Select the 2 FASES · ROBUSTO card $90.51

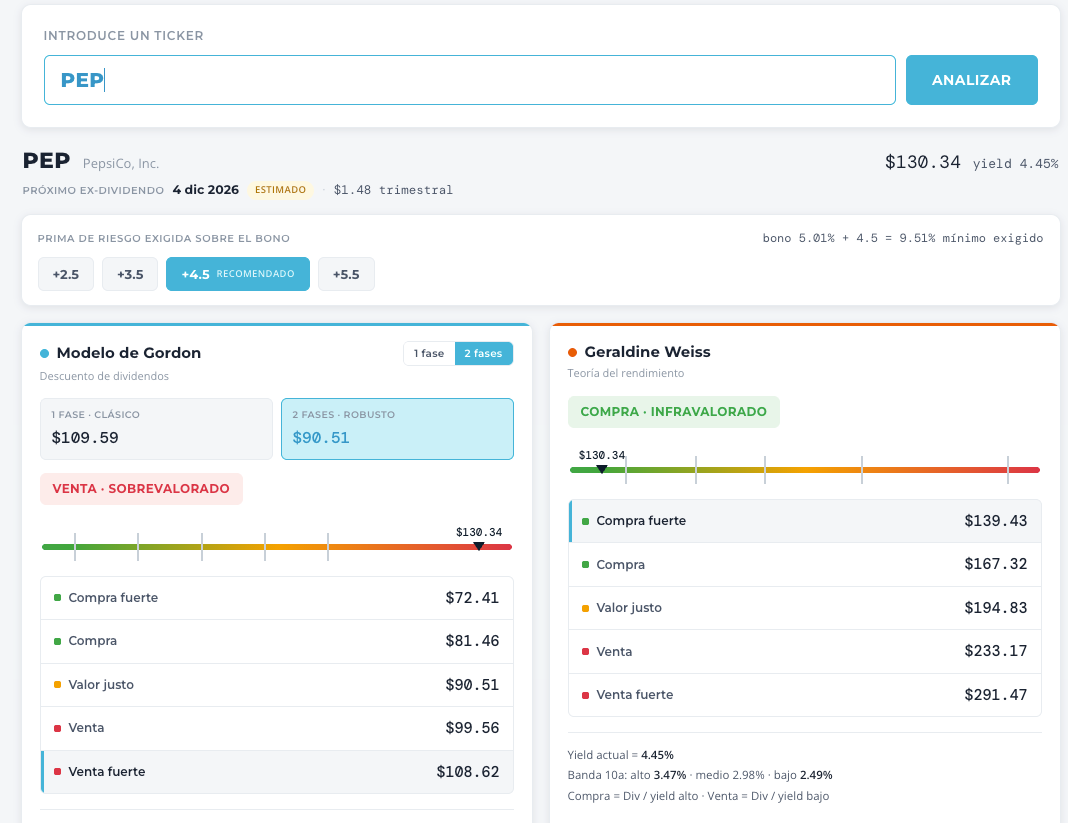pos(397,429)
